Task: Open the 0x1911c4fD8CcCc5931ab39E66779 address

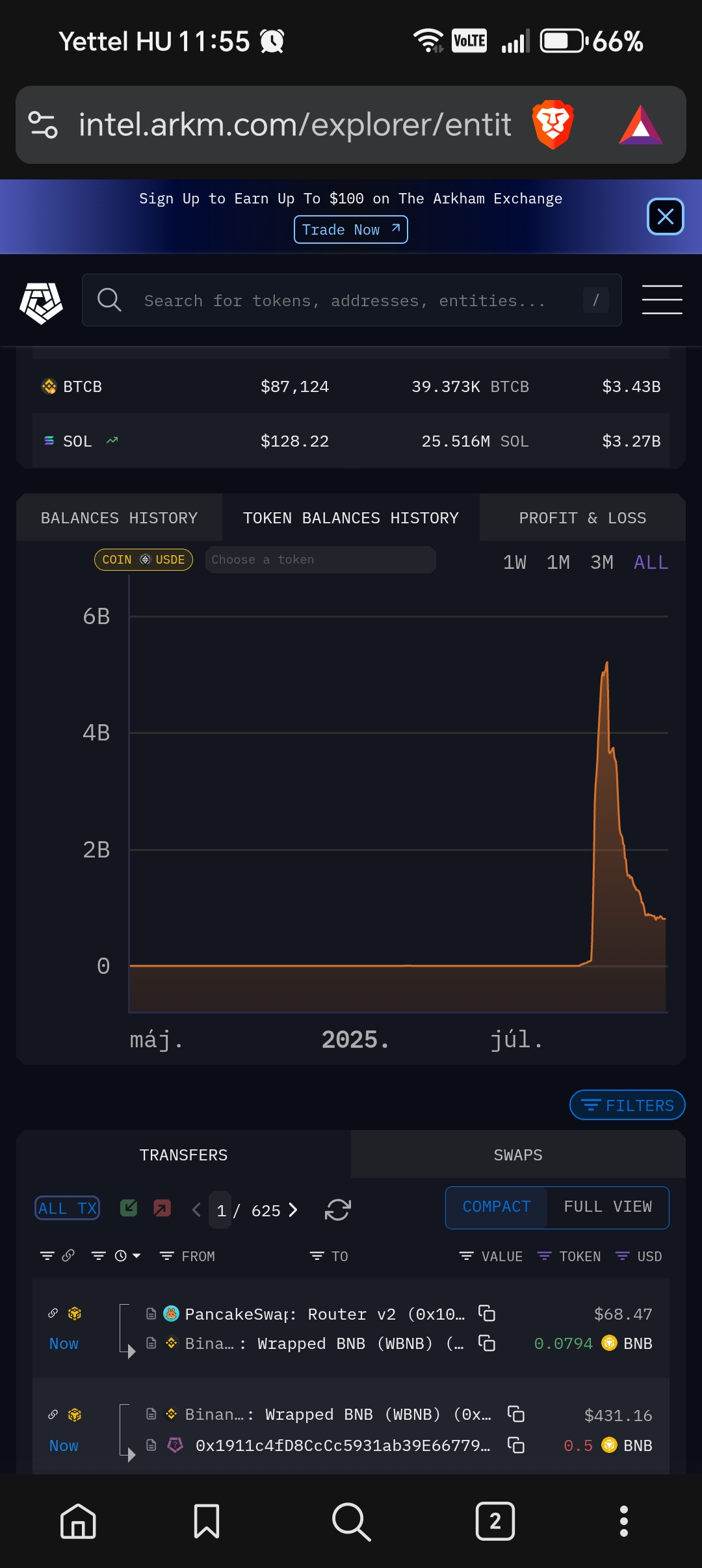Action: [x=343, y=1445]
